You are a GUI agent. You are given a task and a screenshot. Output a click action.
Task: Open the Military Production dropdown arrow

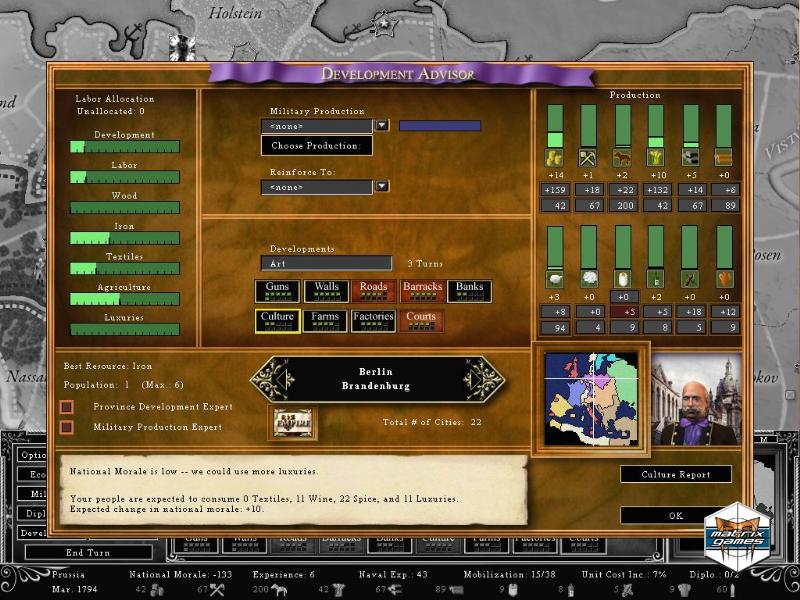(382, 126)
